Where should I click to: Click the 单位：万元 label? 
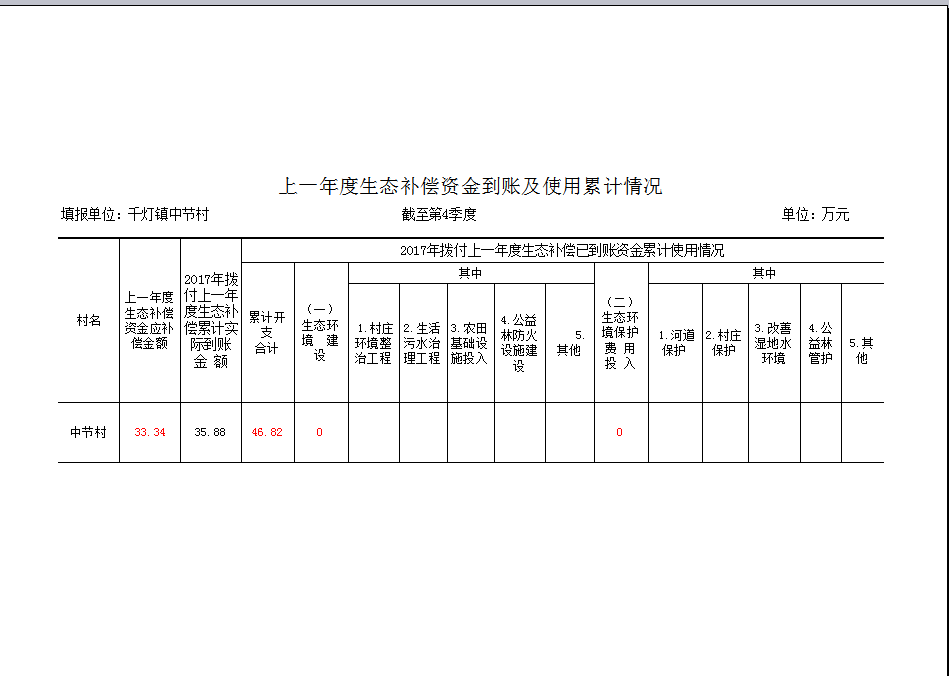click(815, 214)
